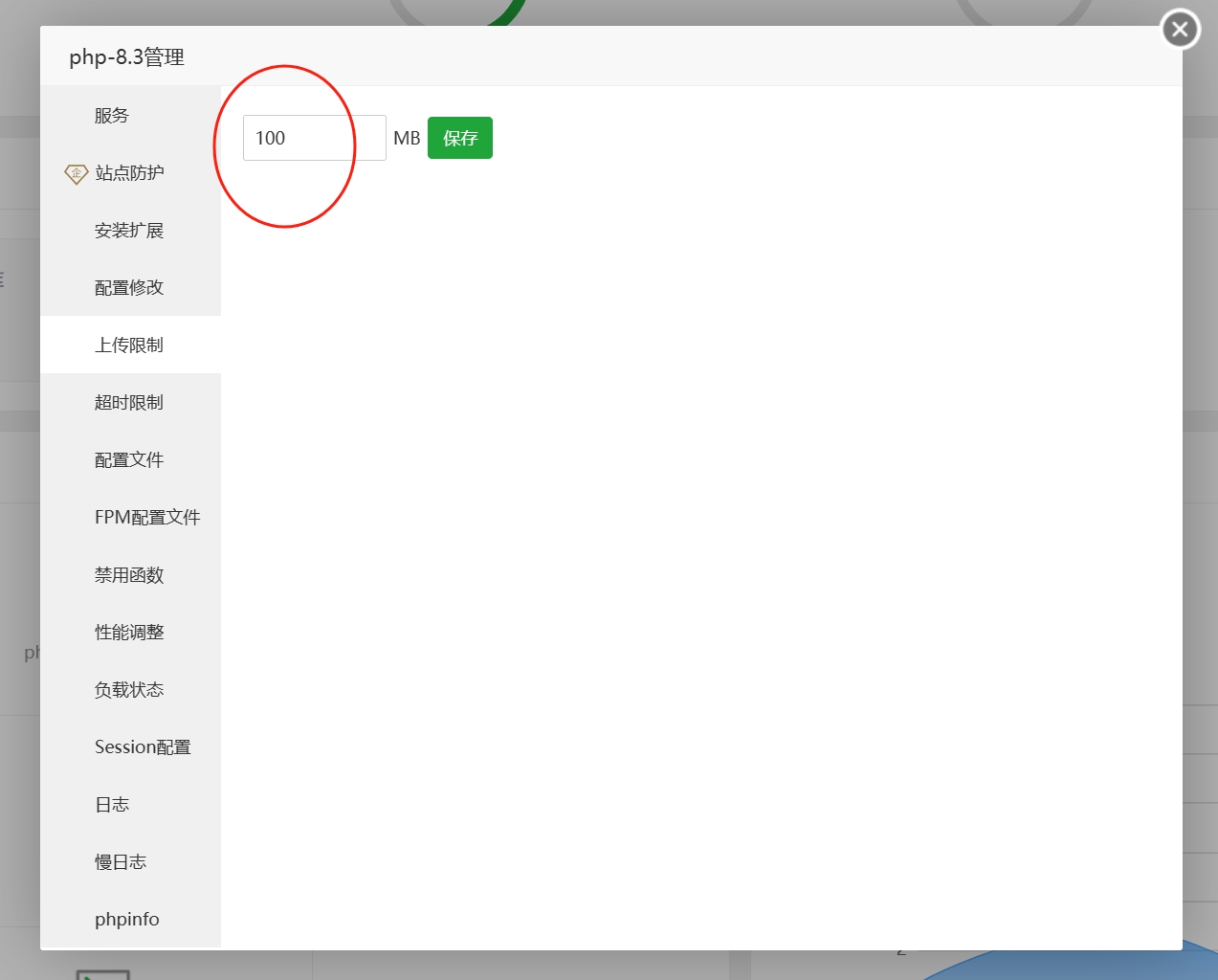This screenshot has width=1218, height=980.
Task: View 负载状态 tab
Action: pos(130,689)
